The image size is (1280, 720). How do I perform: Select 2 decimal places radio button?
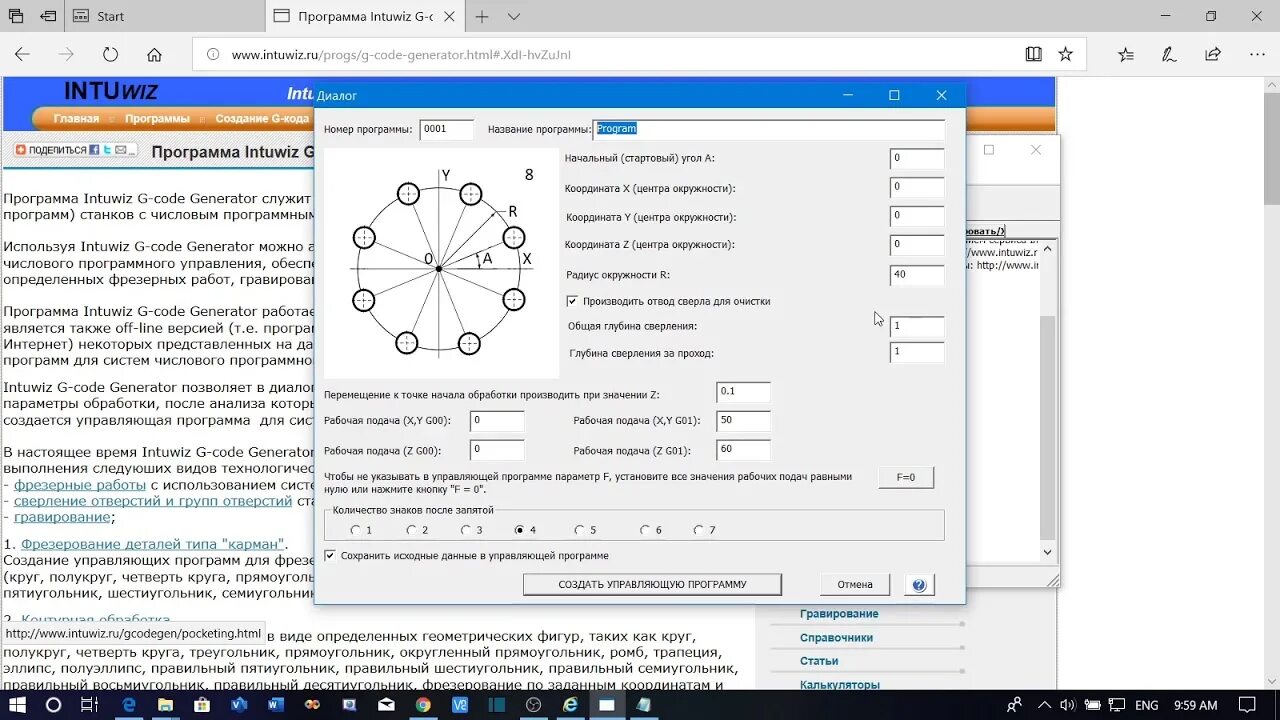pos(412,530)
